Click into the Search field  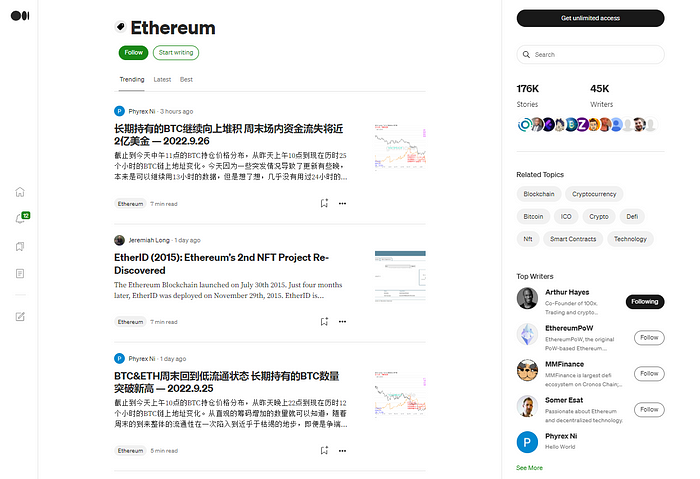[590, 54]
